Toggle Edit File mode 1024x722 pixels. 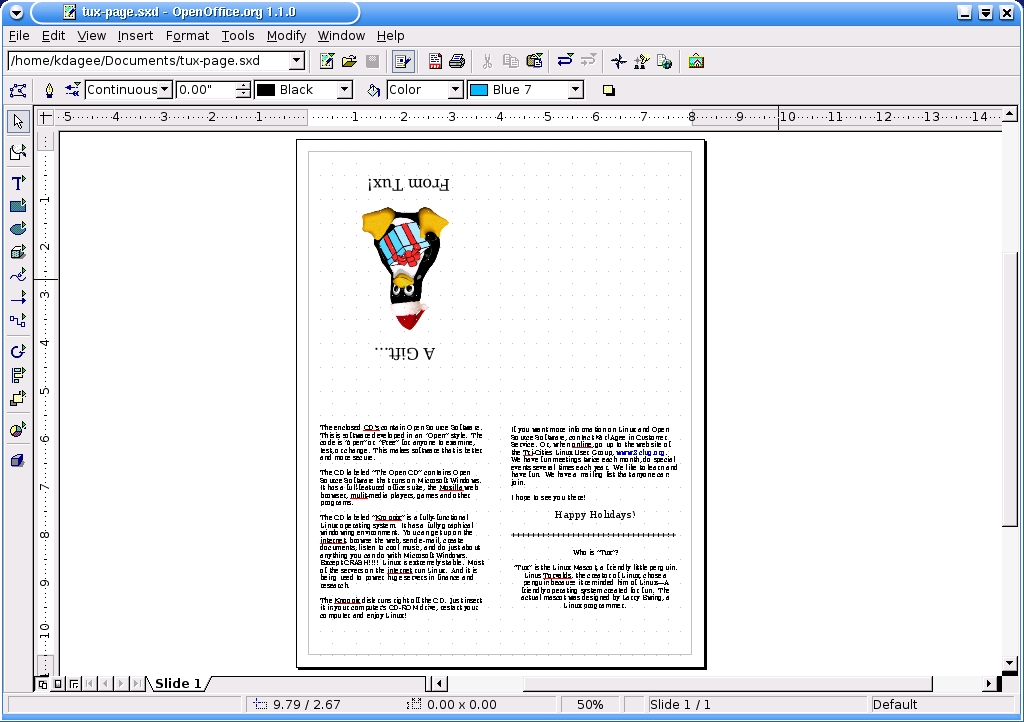tap(403, 61)
